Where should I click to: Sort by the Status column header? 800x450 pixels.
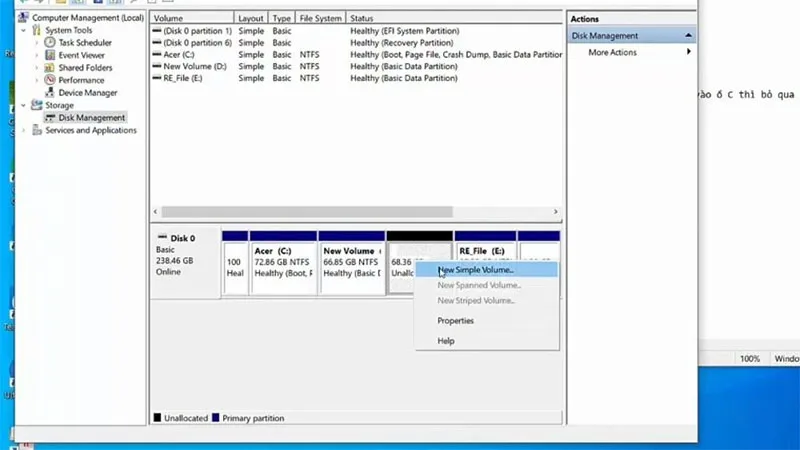pyautogui.click(x=454, y=18)
